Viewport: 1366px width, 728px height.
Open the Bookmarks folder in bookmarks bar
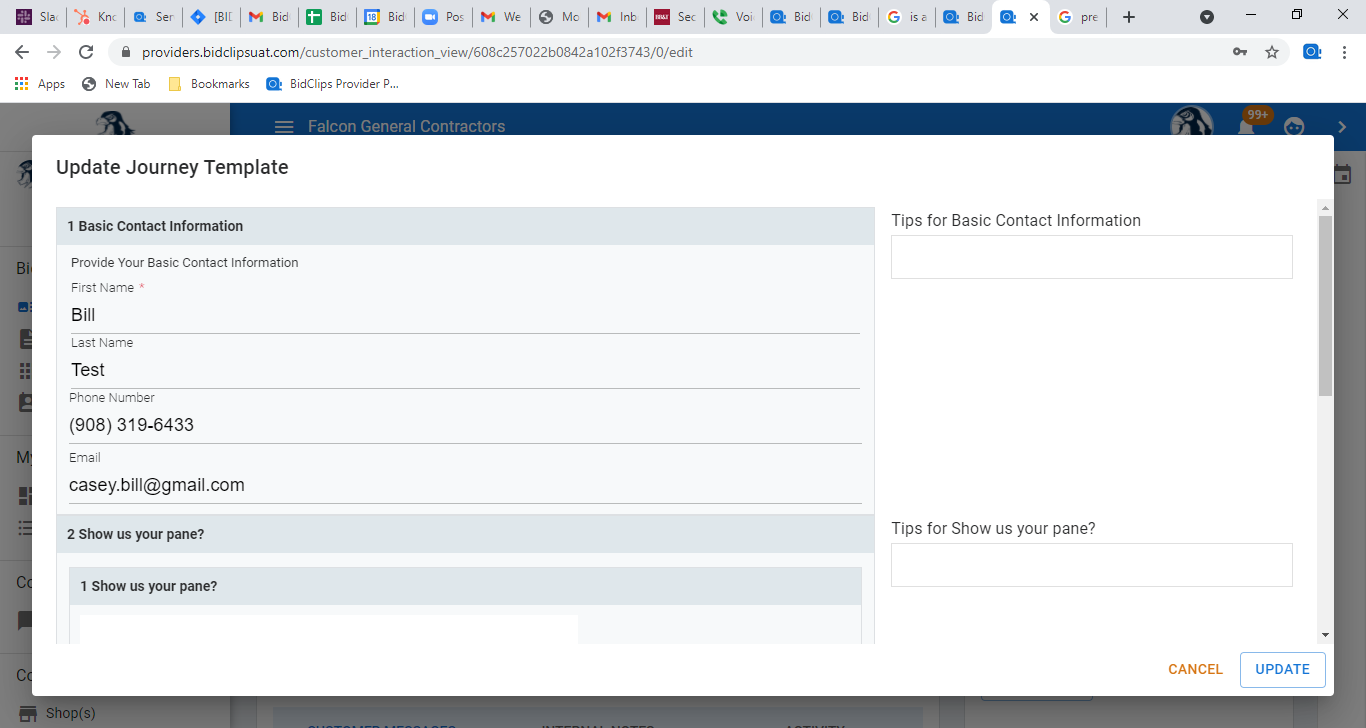tap(209, 84)
